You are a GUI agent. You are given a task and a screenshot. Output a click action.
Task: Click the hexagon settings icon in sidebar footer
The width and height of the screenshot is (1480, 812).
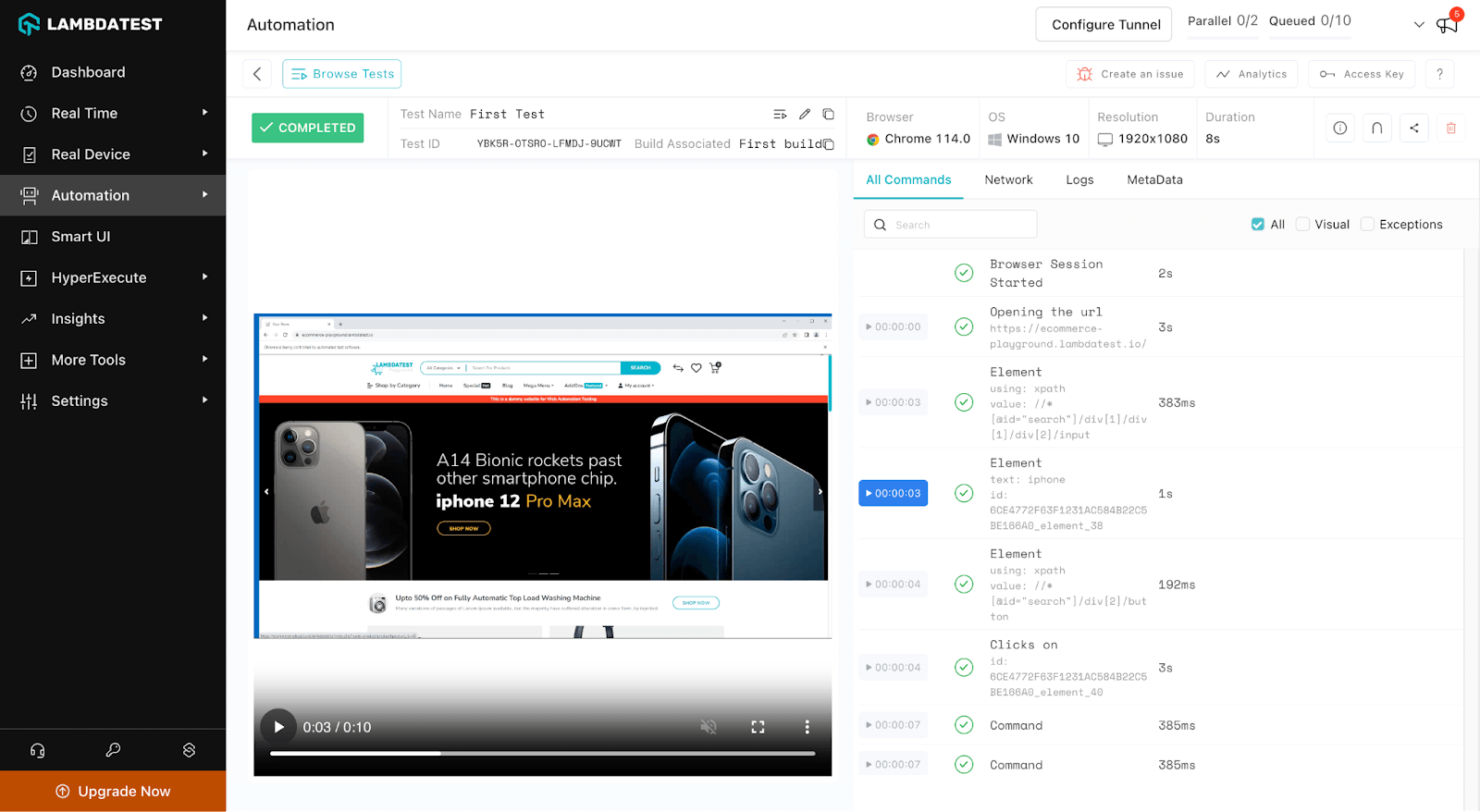[x=189, y=750]
